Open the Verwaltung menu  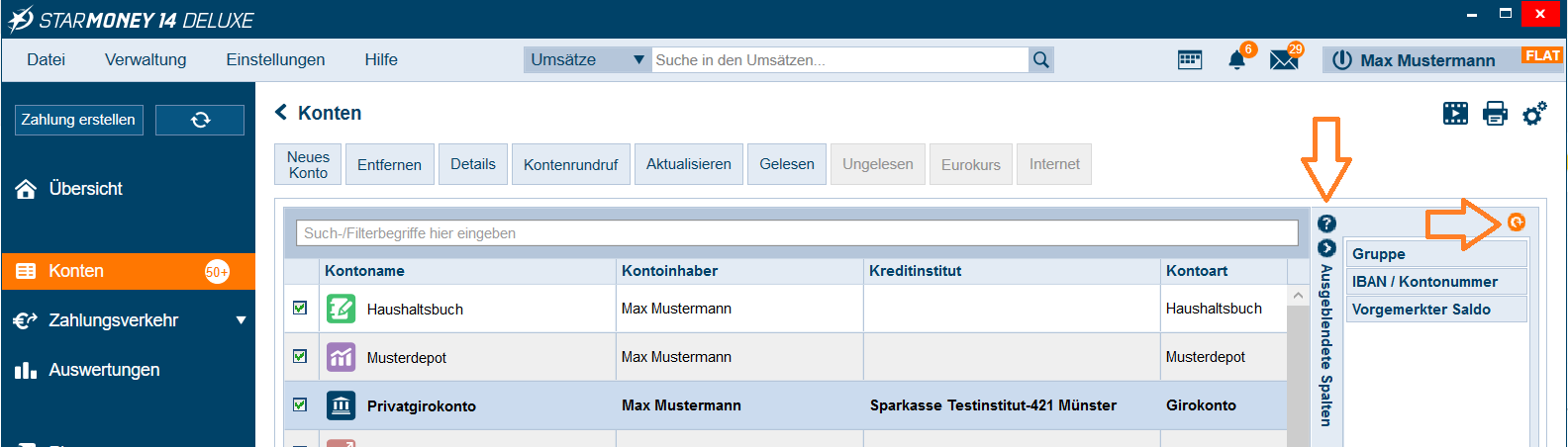click(x=146, y=60)
